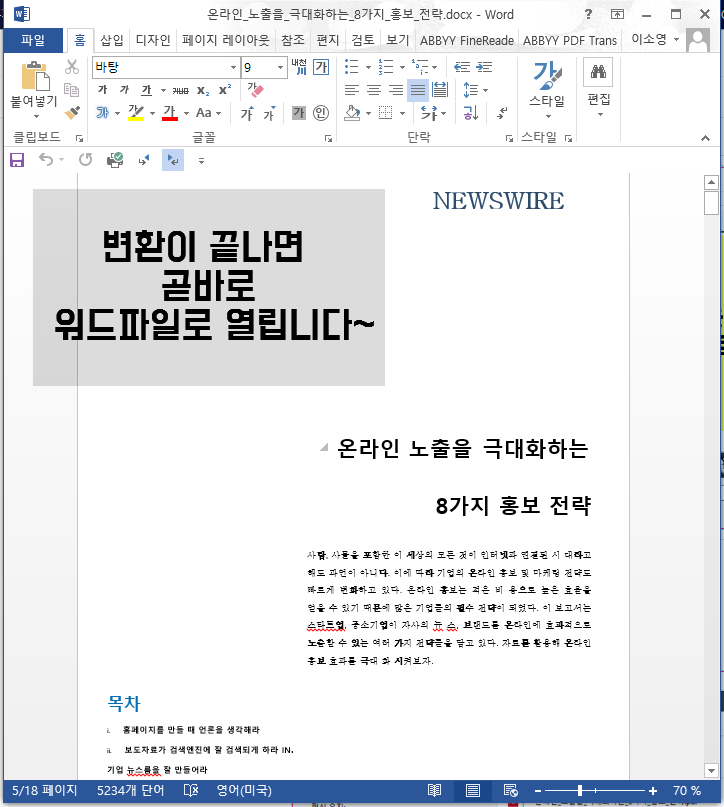Screen dimensions: 724x807
Task: Click the Cut scissors icon
Action: (72, 67)
